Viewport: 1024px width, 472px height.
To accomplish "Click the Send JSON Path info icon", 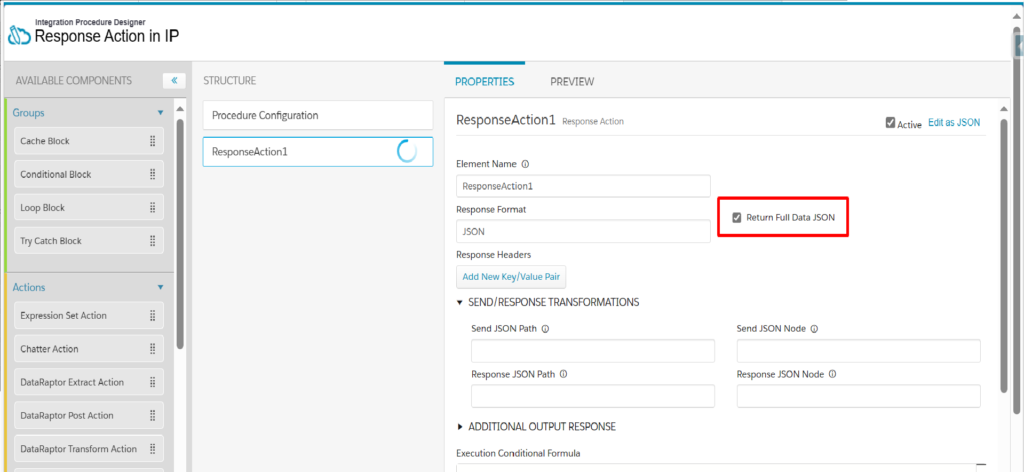I will pyautogui.click(x=545, y=329).
